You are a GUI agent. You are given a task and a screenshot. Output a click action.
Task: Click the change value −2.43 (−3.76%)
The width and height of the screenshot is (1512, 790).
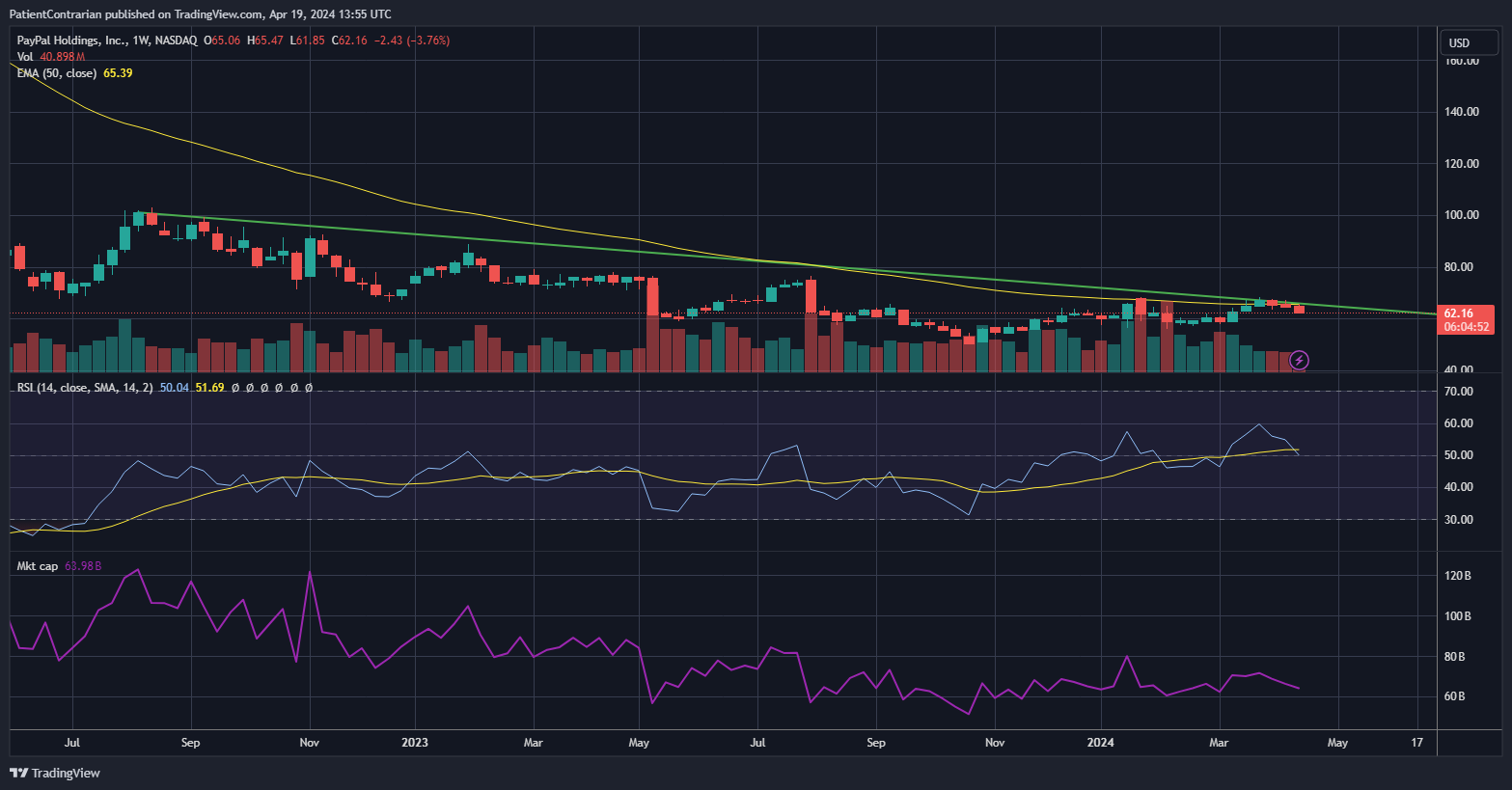[412, 41]
